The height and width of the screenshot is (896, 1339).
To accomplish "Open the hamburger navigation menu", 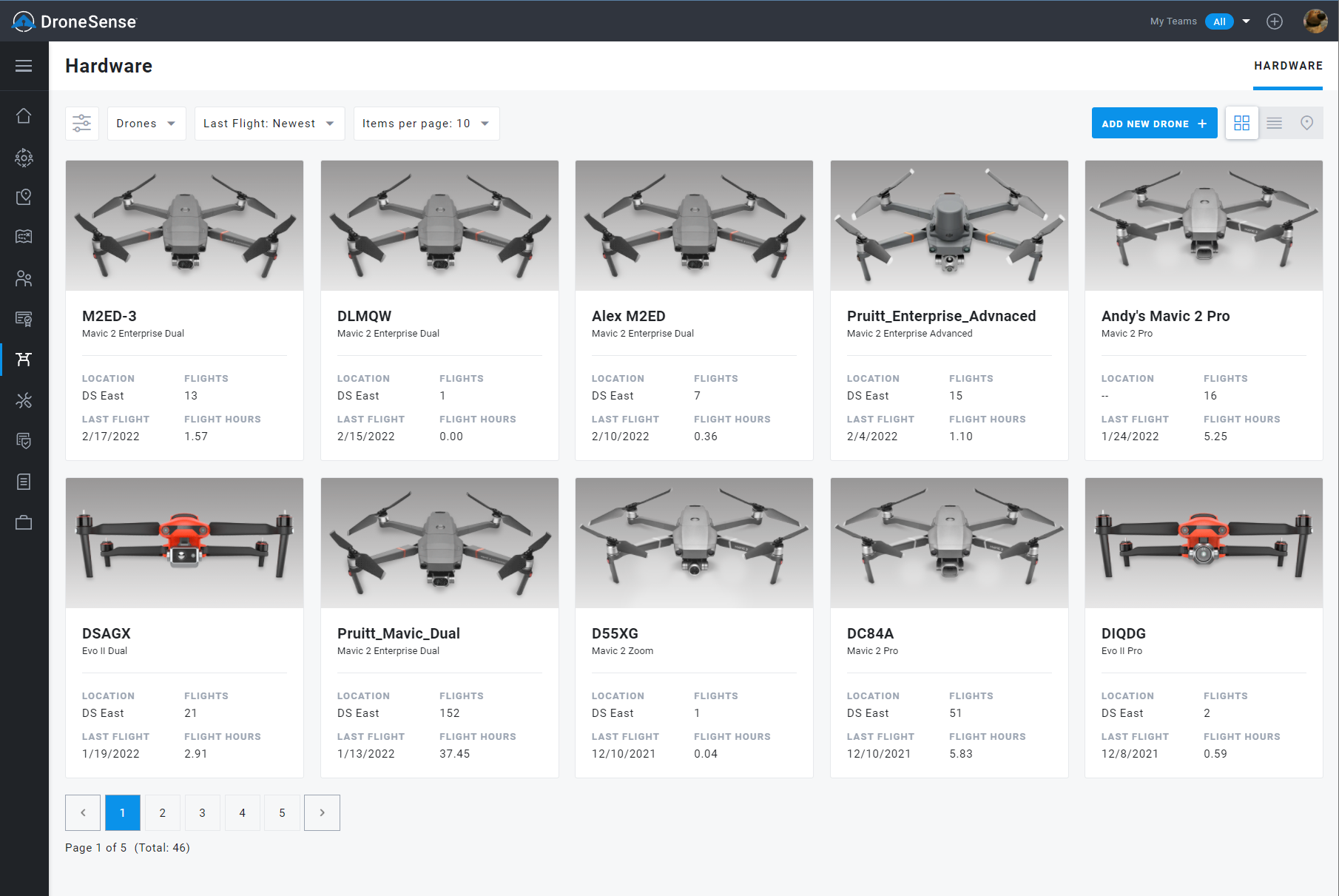I will pyautogui.click(x=24, y=66).
